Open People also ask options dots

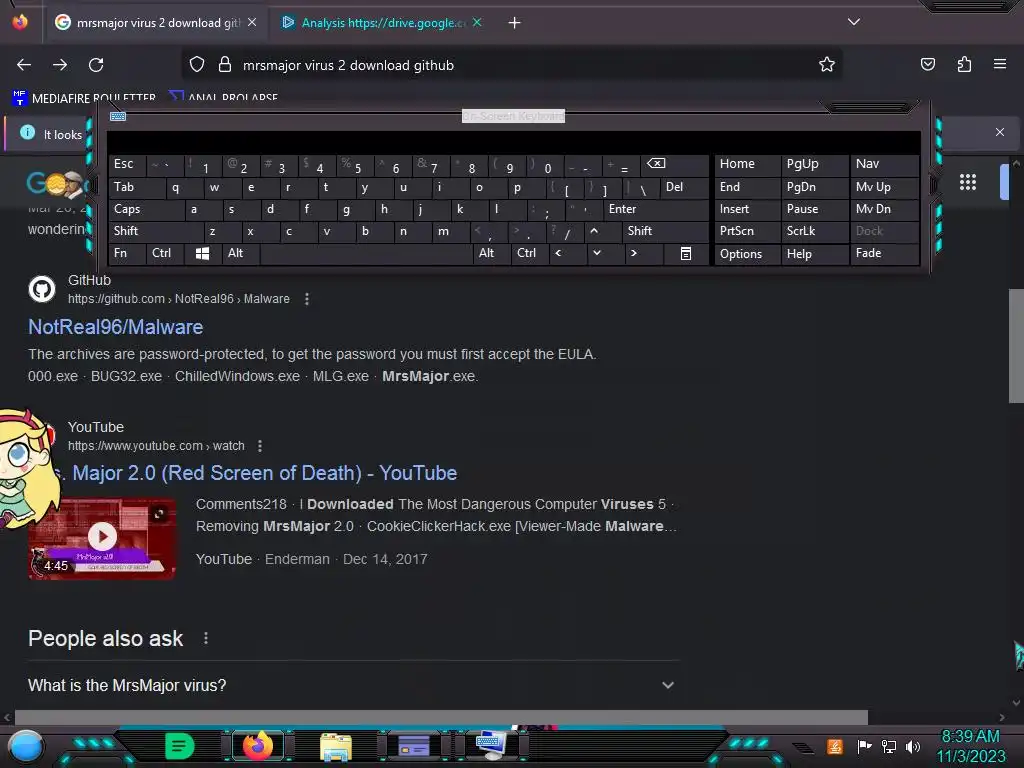(x=206, y=638)
